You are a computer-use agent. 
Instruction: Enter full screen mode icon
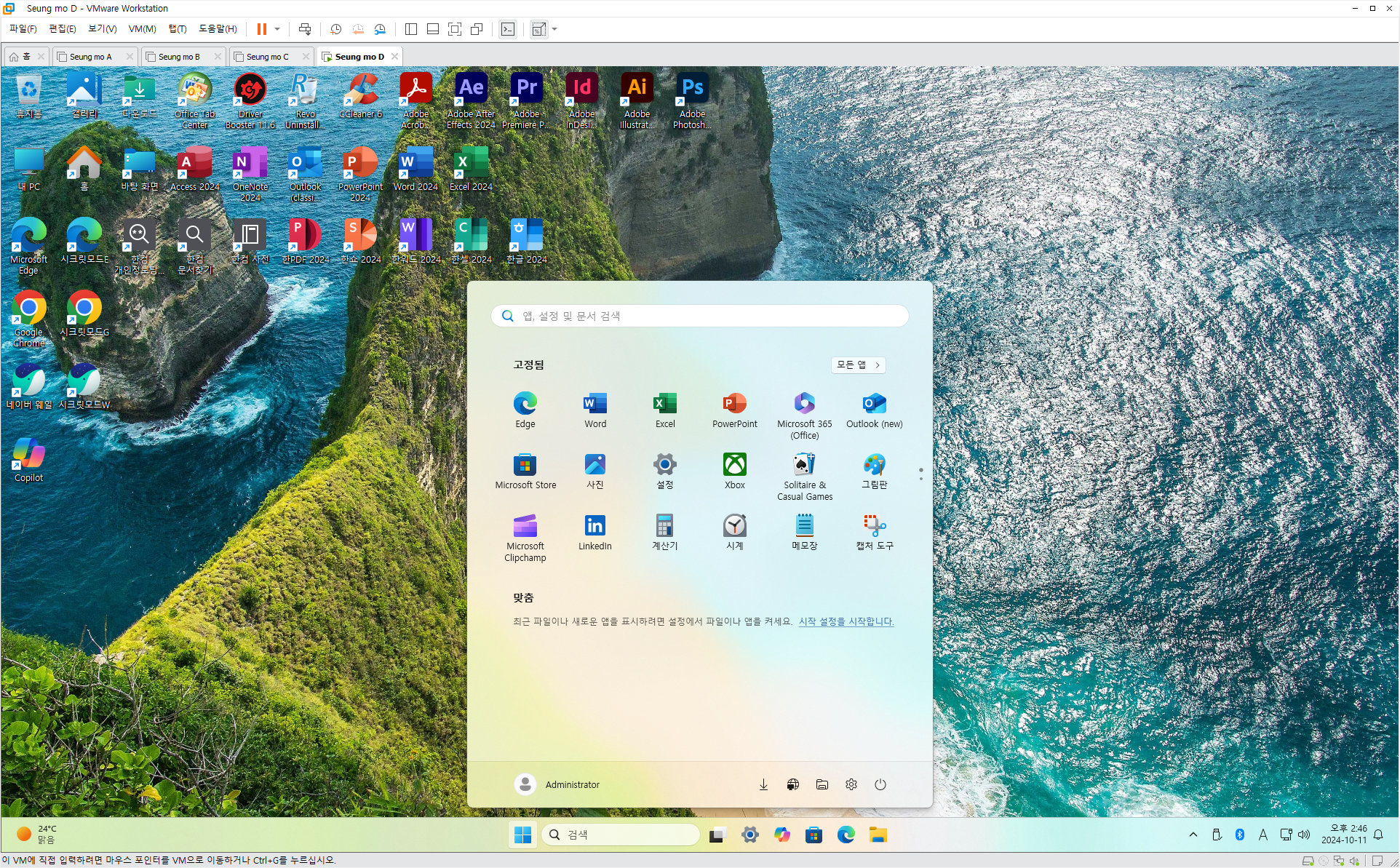tap(455, 29)
